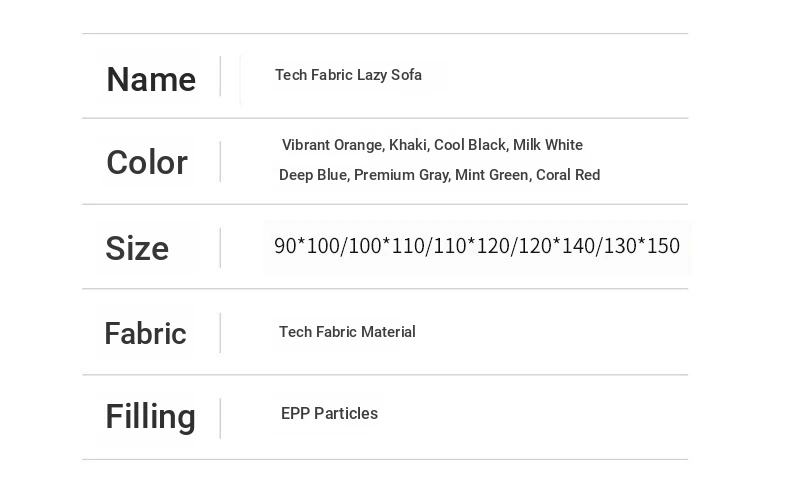The width and height of the screenshot is (790, 504).
Task: Select the "Tech Fabric Lazy Sofa" text
Action: 348,75
